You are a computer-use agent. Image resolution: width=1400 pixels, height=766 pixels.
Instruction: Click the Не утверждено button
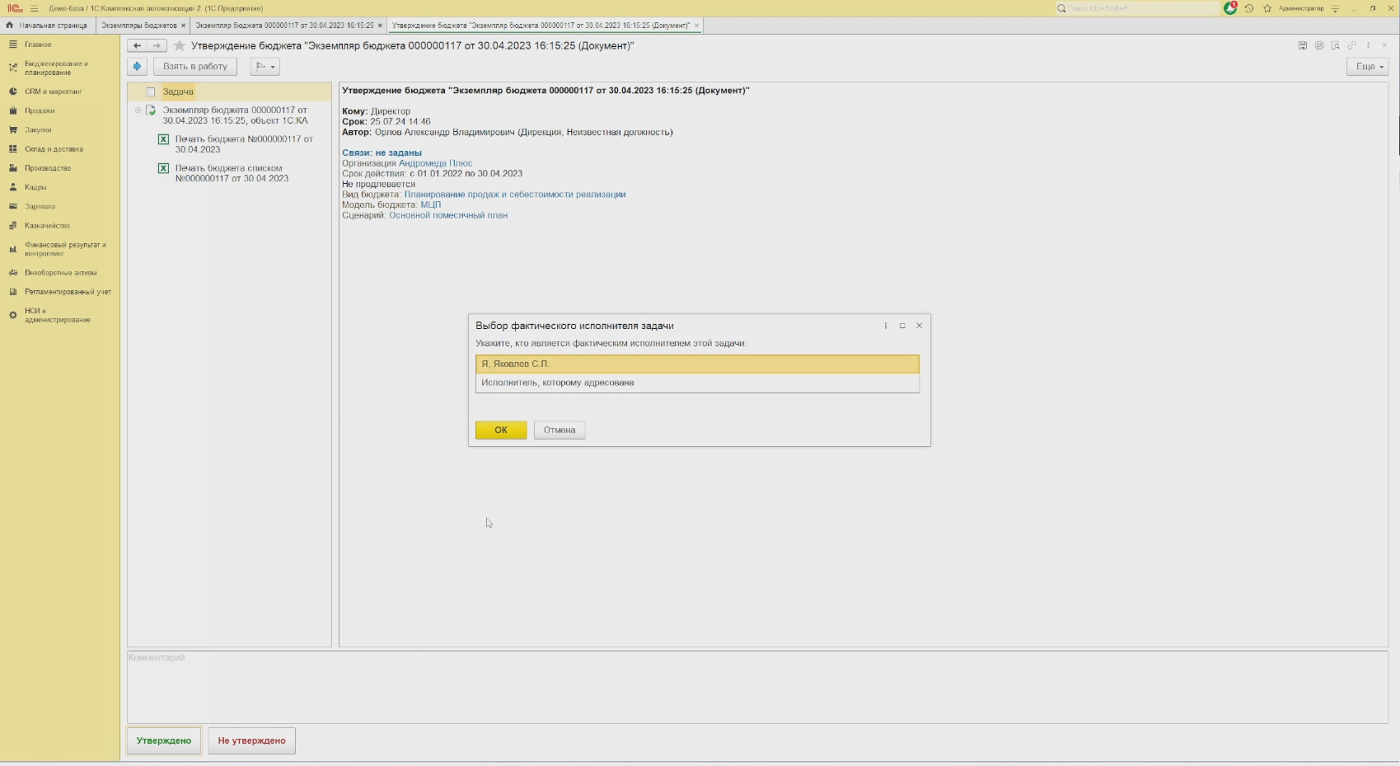(252, 741)
